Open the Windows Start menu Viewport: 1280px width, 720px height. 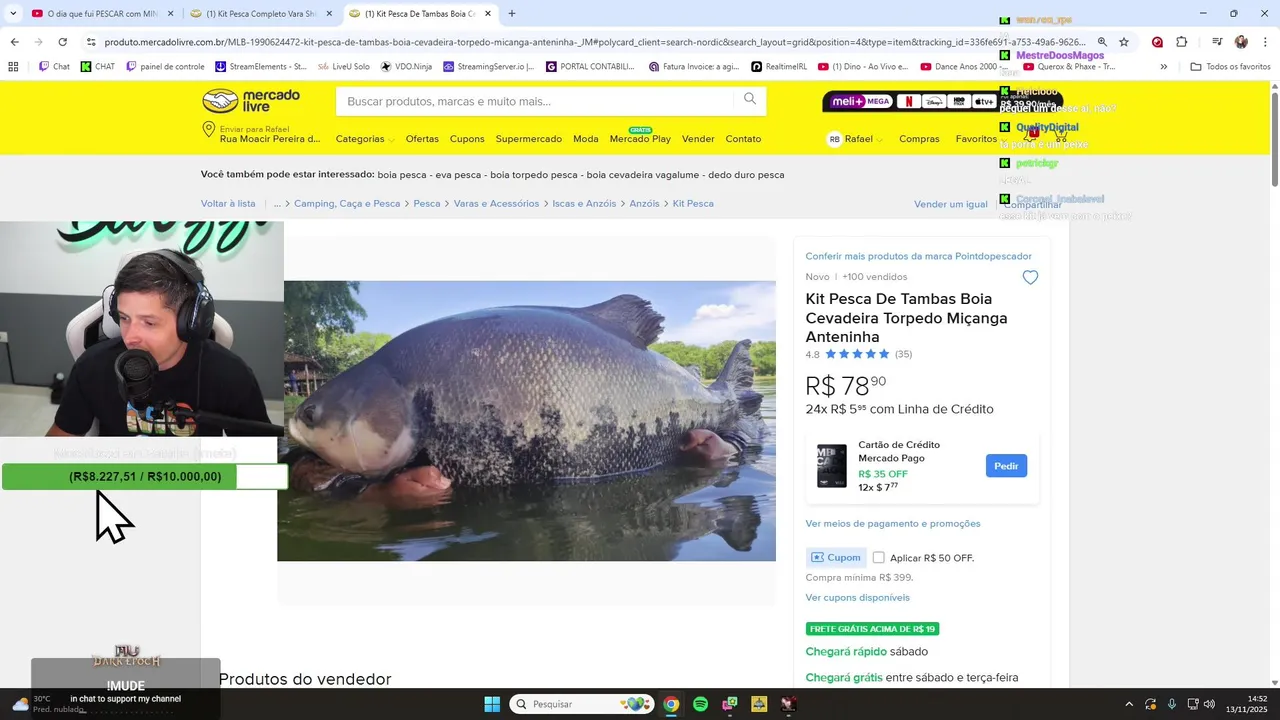point(492,704)
